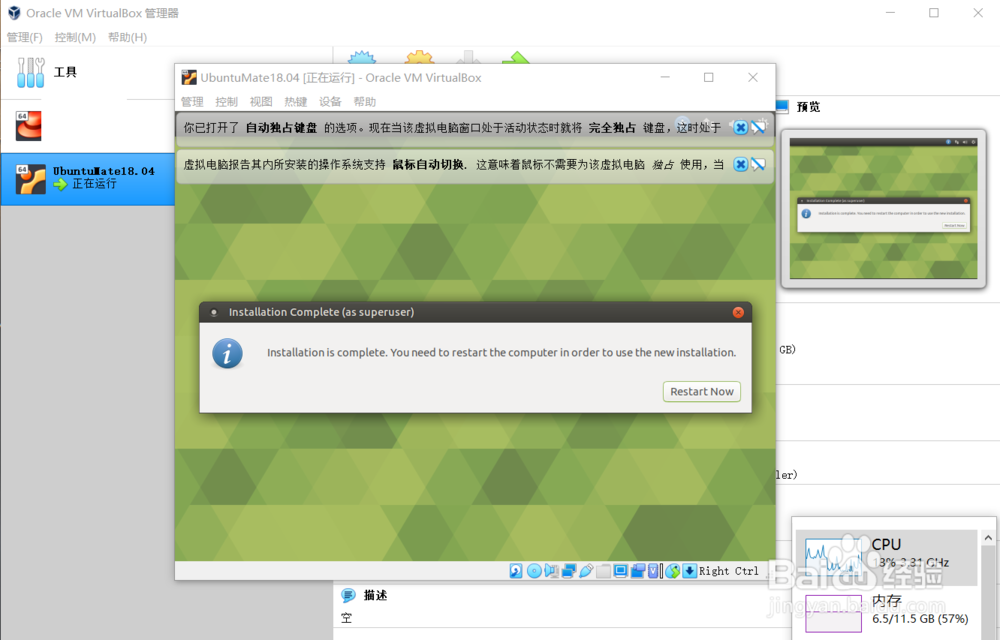
Task: Click the network adapters icon in VM status bar
Action: 569,571
